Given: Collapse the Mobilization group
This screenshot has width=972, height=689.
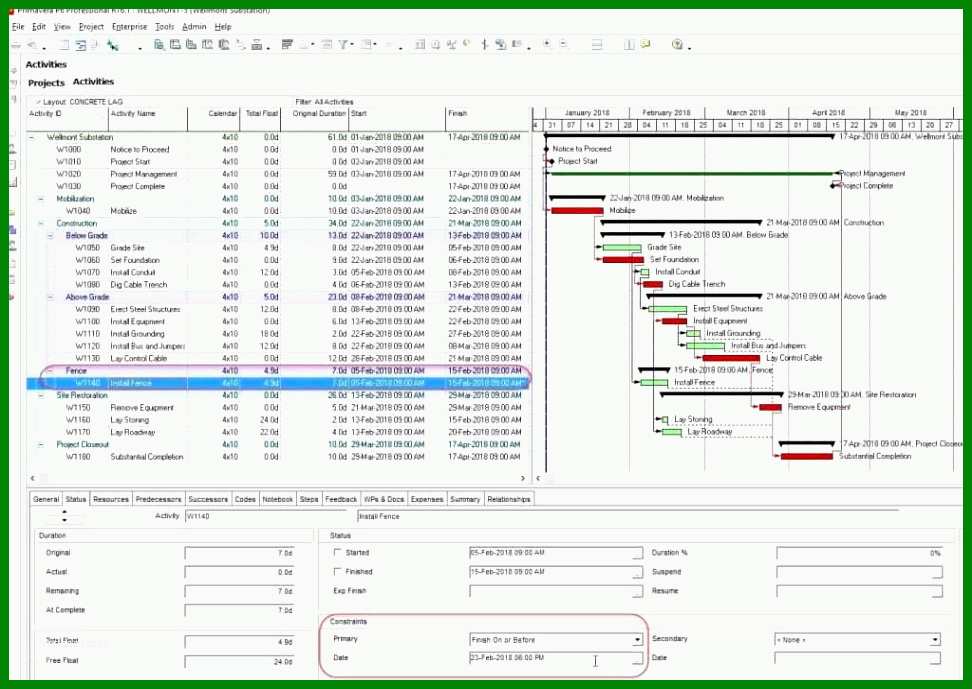Looking at the screenshot, I should click(41, 199).
